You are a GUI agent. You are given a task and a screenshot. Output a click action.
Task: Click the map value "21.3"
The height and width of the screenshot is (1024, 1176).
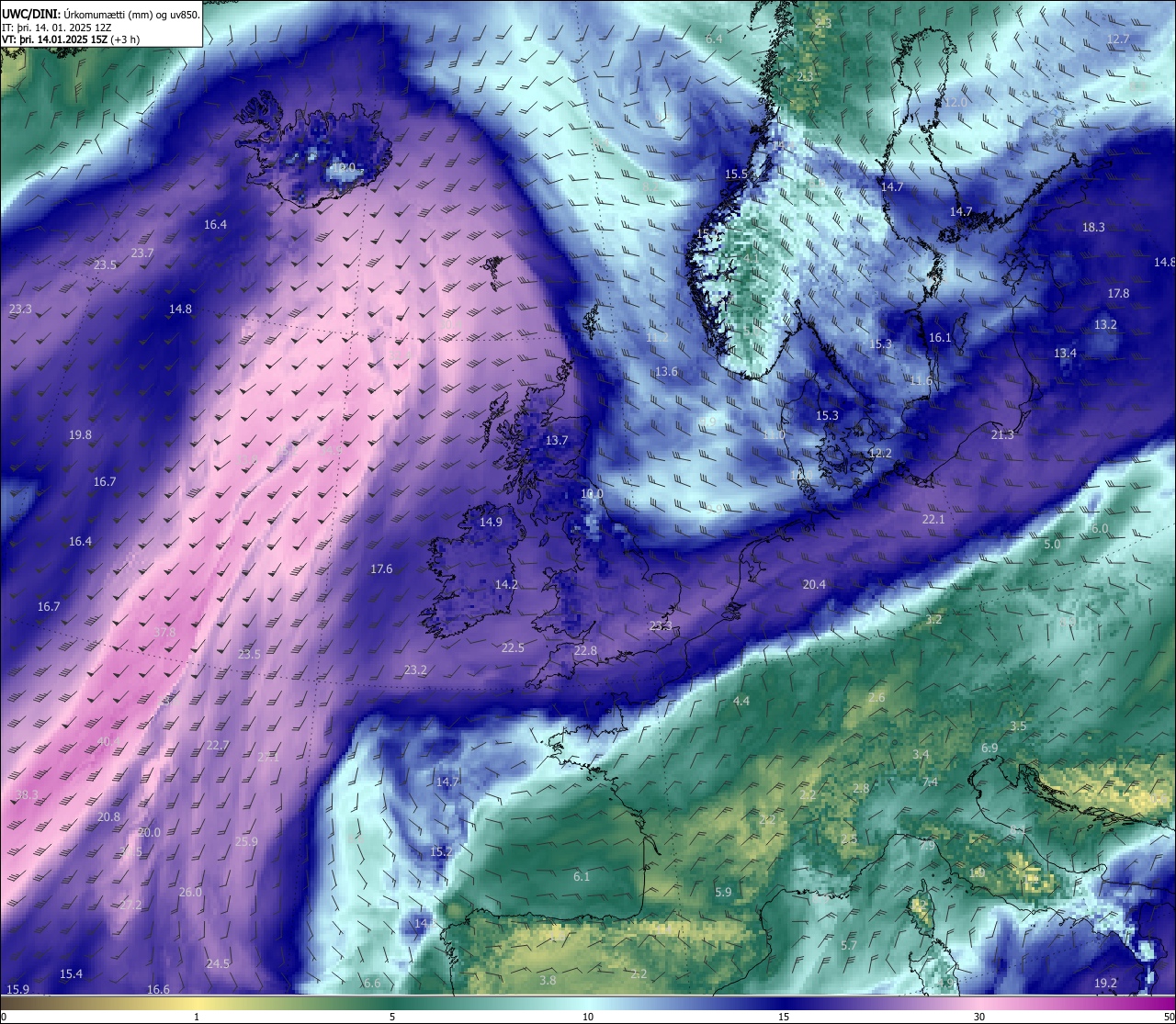point(1002,435)
